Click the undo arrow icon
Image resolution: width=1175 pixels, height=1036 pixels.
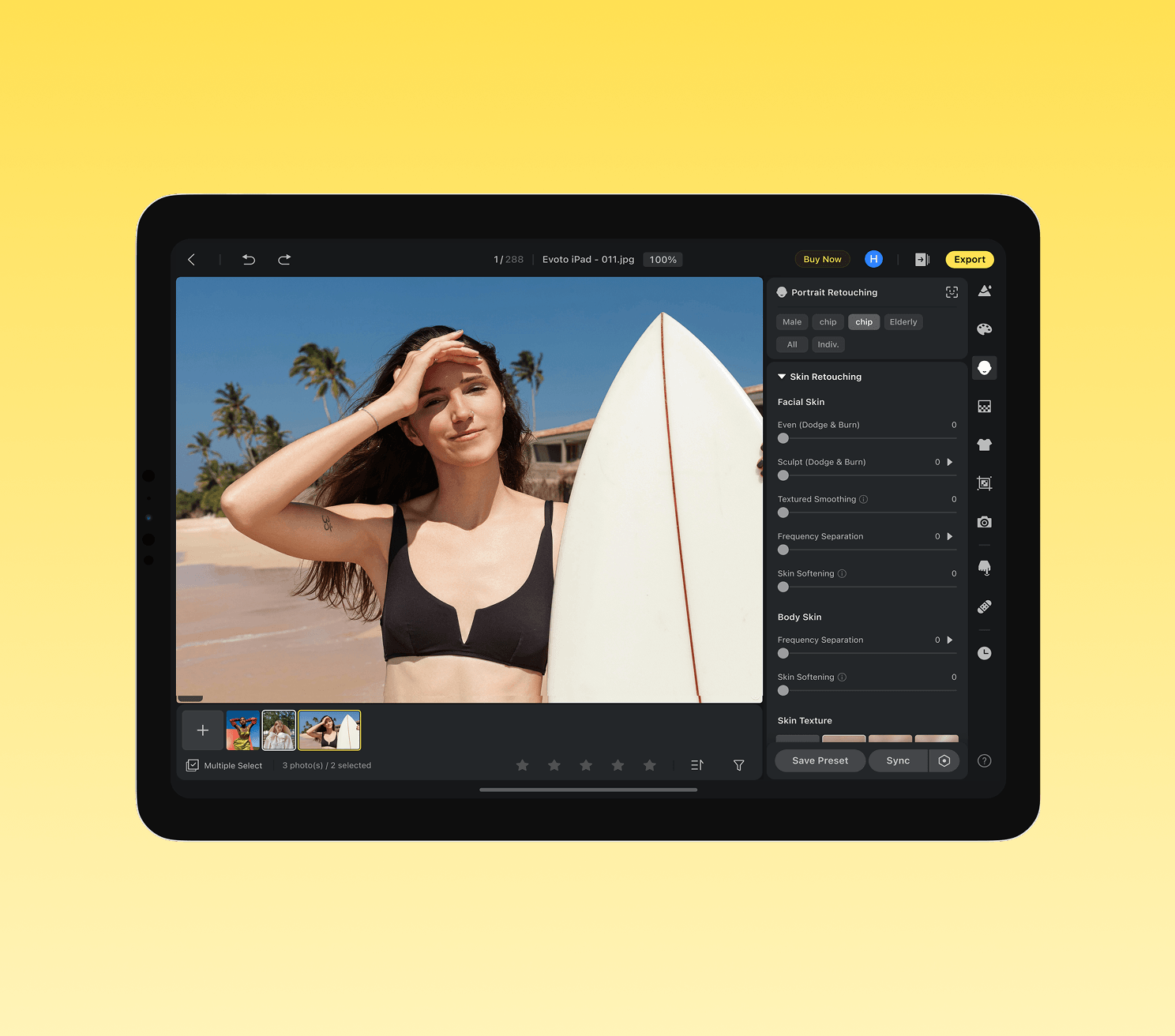pyautogui.click(x=249, y=260)
